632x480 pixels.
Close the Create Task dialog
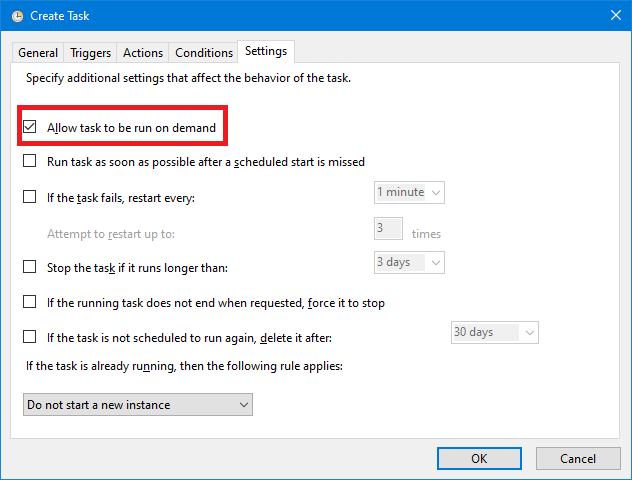(x=615, y=15)
